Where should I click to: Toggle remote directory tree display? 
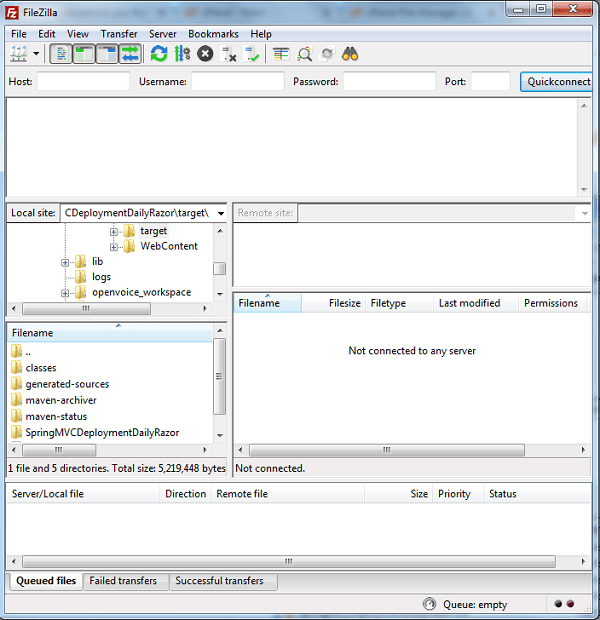click(x=107, y=54)
